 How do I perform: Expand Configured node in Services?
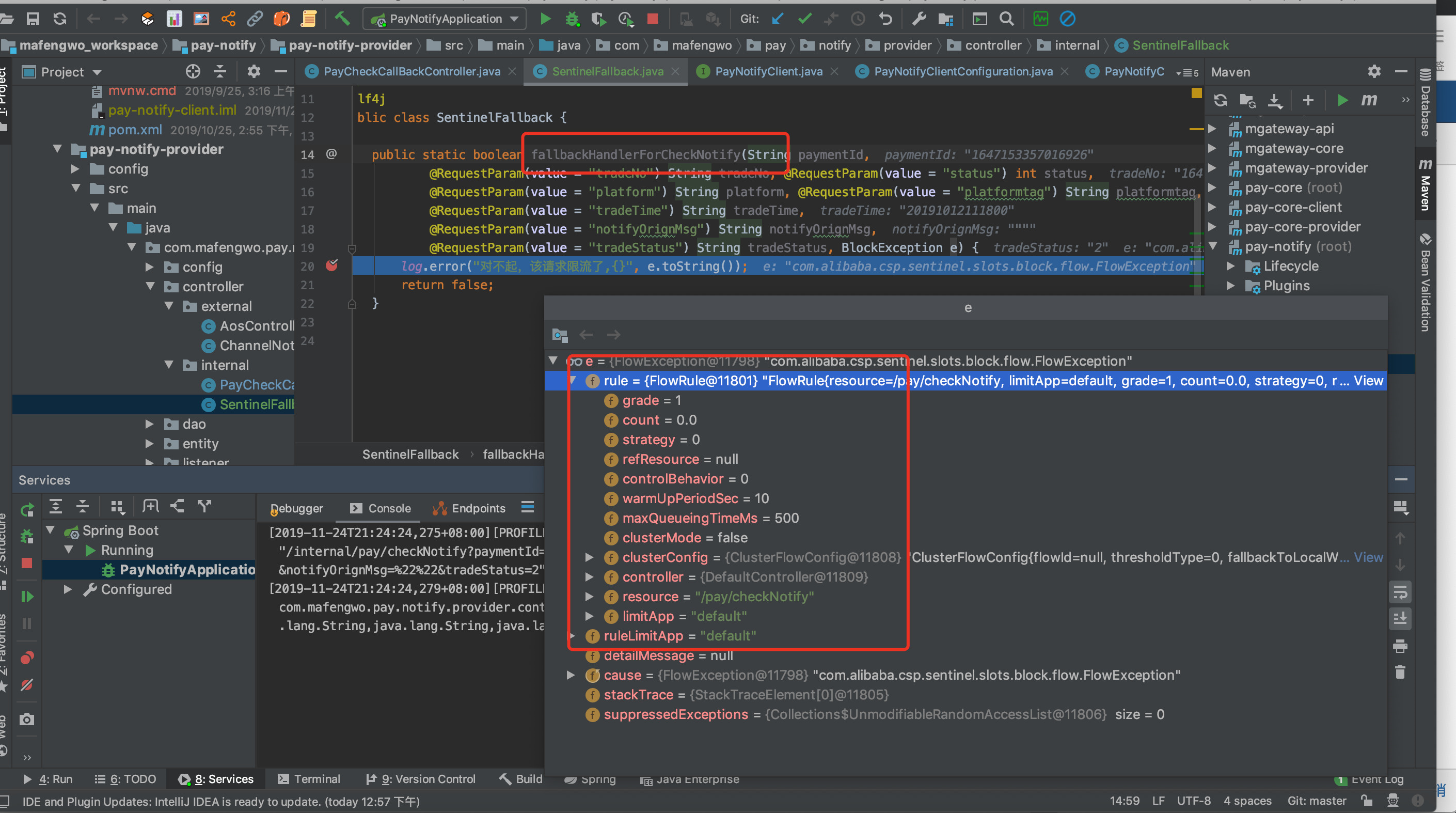tap(67, 588)
